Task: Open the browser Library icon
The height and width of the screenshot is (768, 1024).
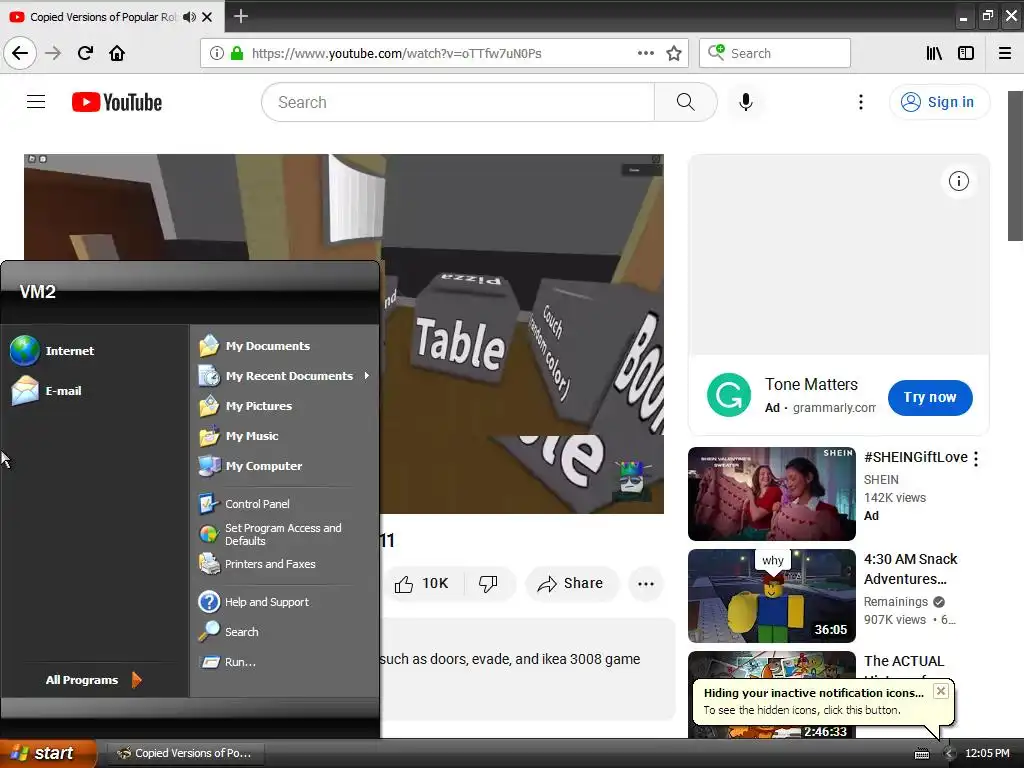Action: (934, 53)
